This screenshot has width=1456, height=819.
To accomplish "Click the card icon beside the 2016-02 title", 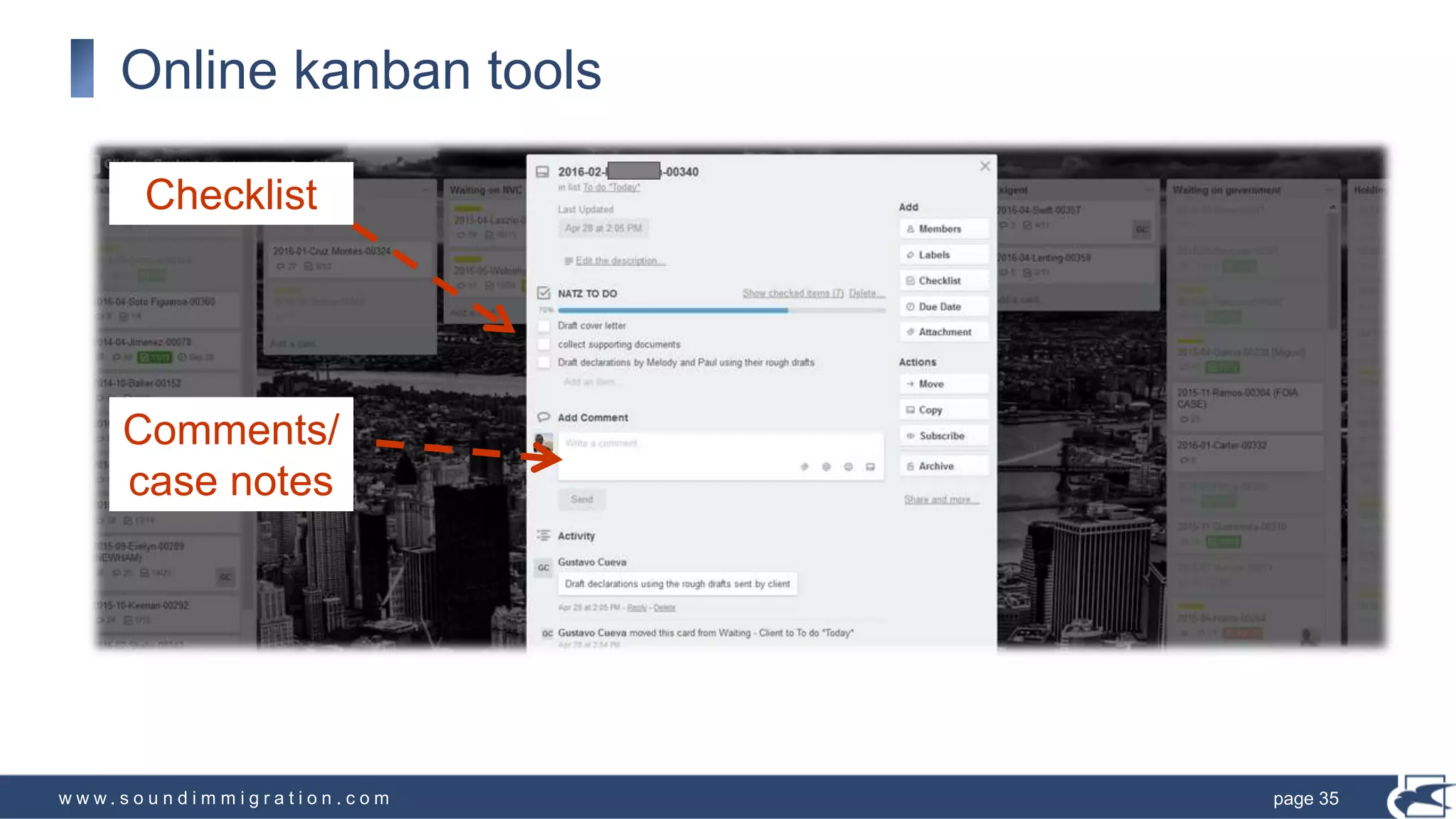I will (542, 172).
